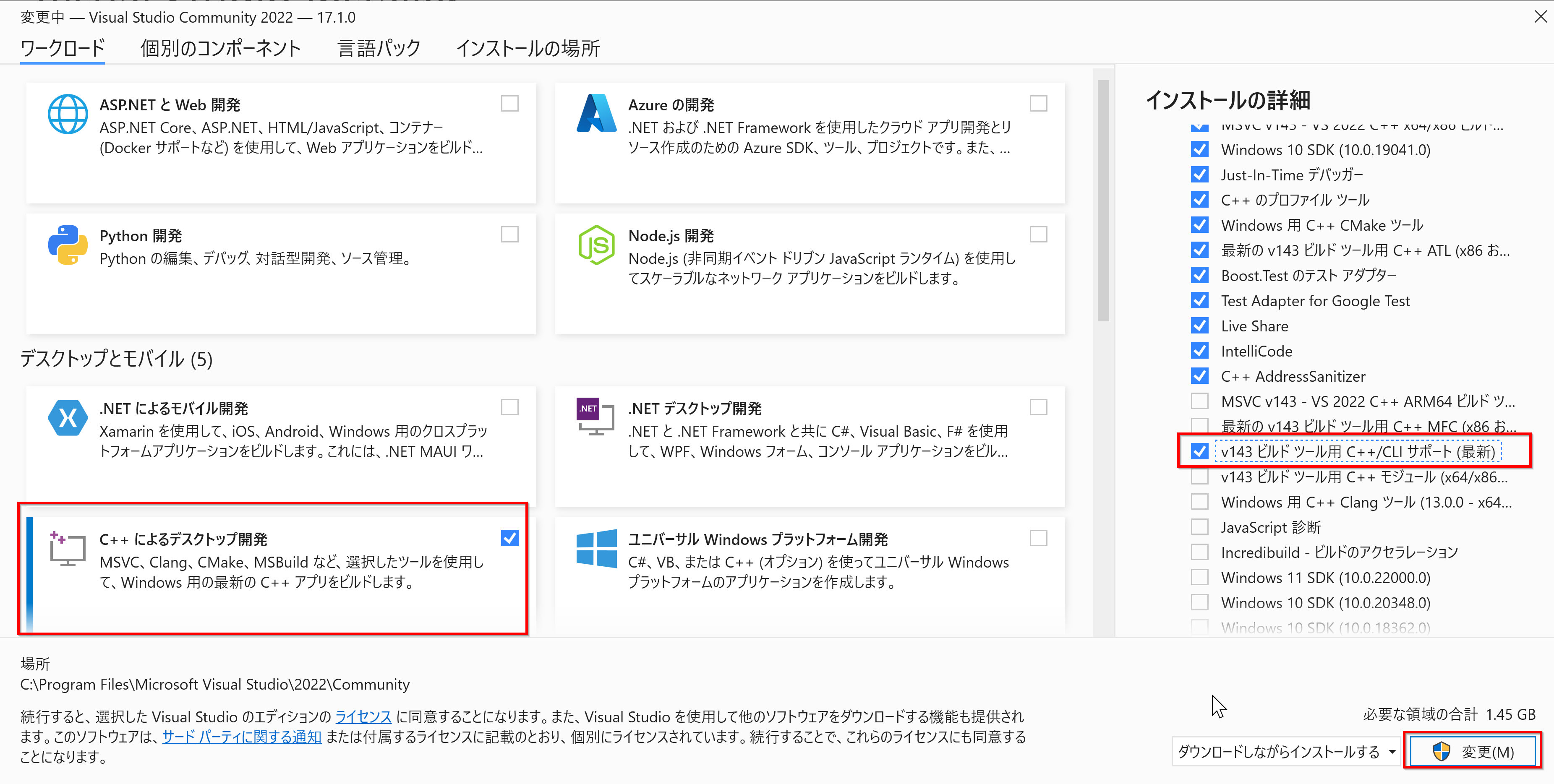Image resolution: width=1554 pixels, height=784 pixels.
Task: Check Windows 11 SDK (10.0.22000.0) checkbox
Action: pos(1200,577)
